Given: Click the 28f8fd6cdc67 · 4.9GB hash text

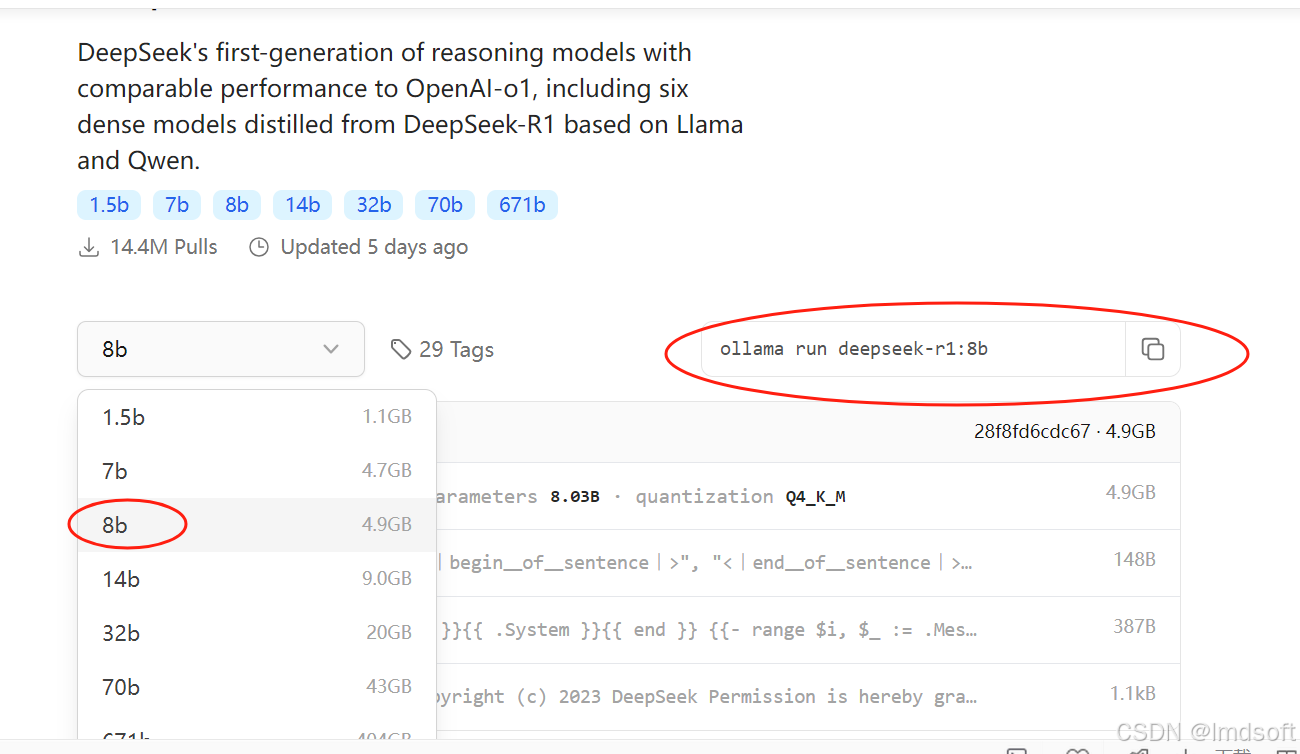Looking at the screenshot, I should click(x=1064, y=432).
